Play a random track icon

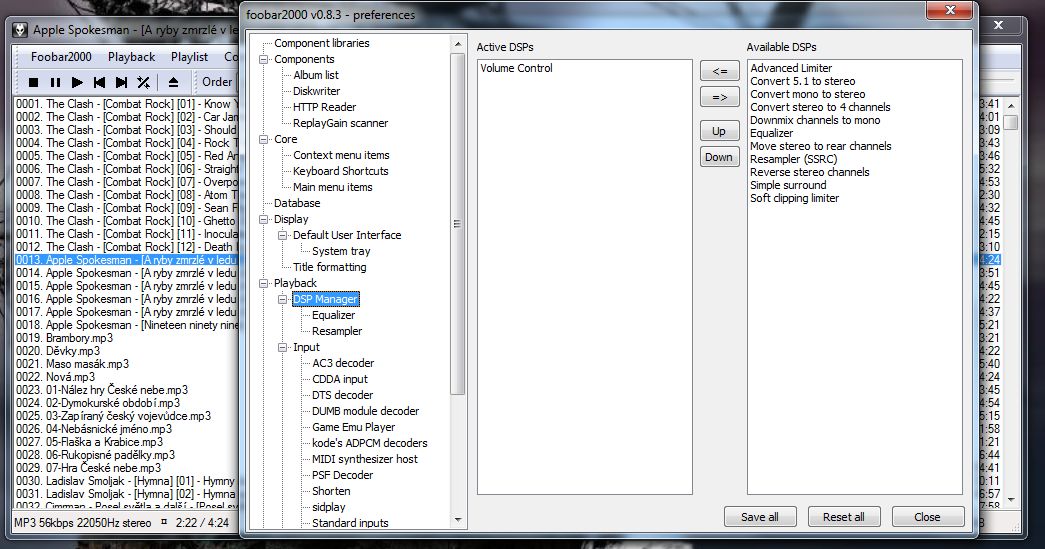click(143, 83)
